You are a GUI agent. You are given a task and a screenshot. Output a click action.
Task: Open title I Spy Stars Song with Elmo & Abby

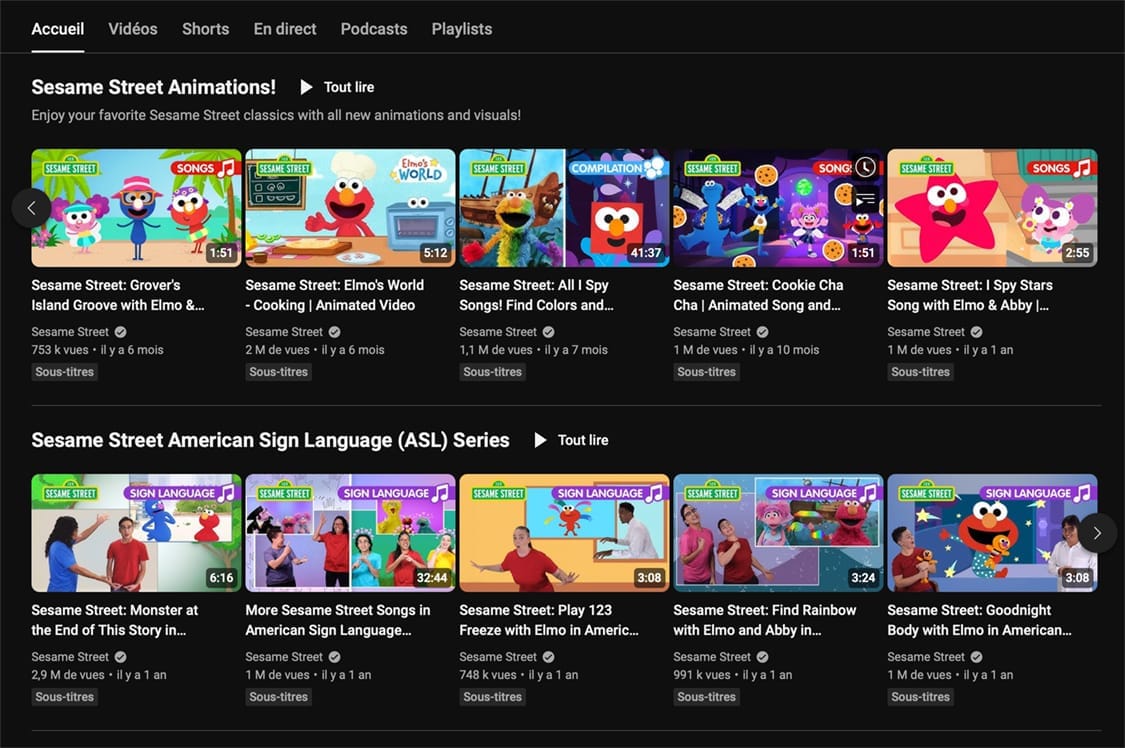click(970, 295)
